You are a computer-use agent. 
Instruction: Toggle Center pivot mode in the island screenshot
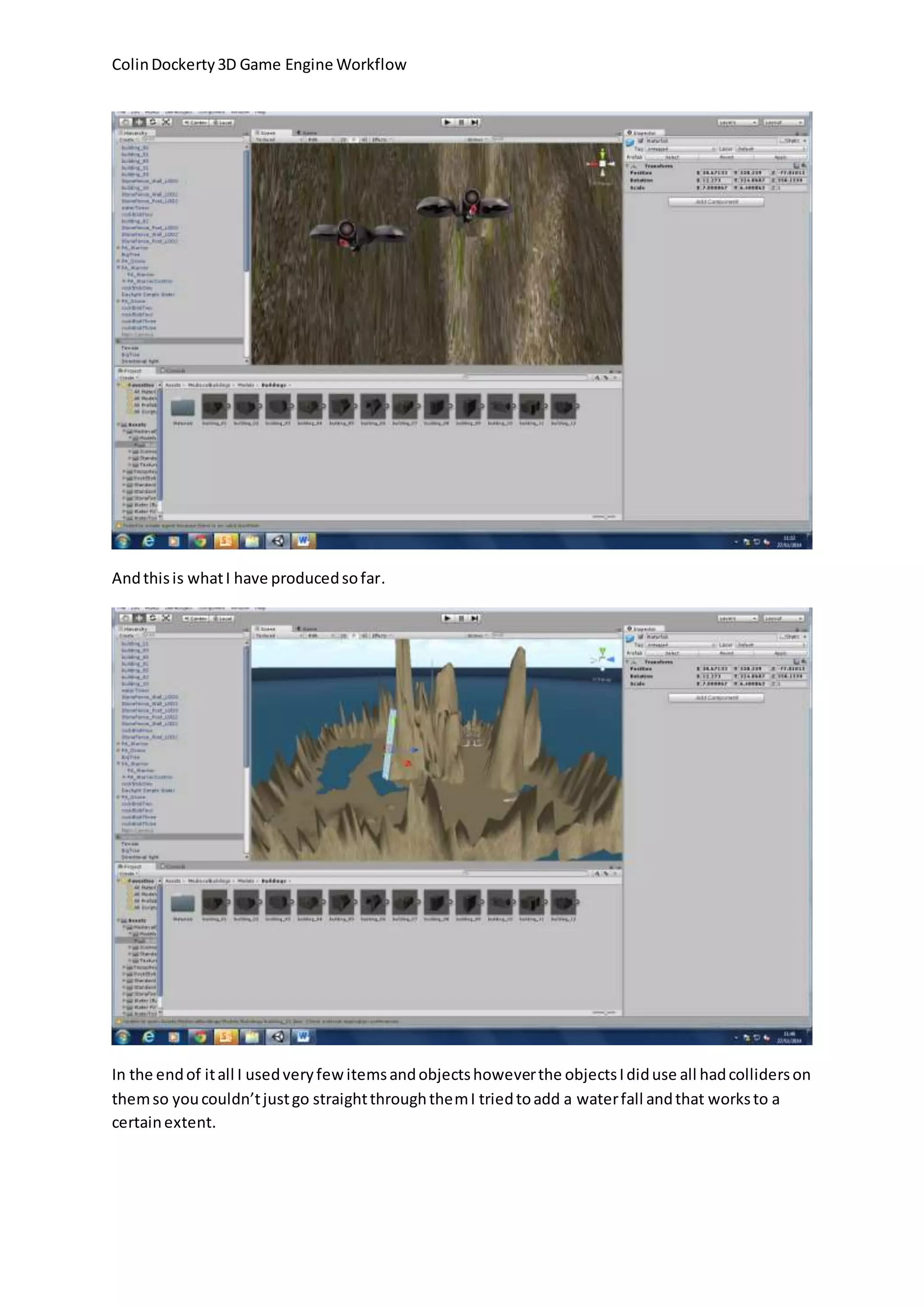[x=195, y=618]
